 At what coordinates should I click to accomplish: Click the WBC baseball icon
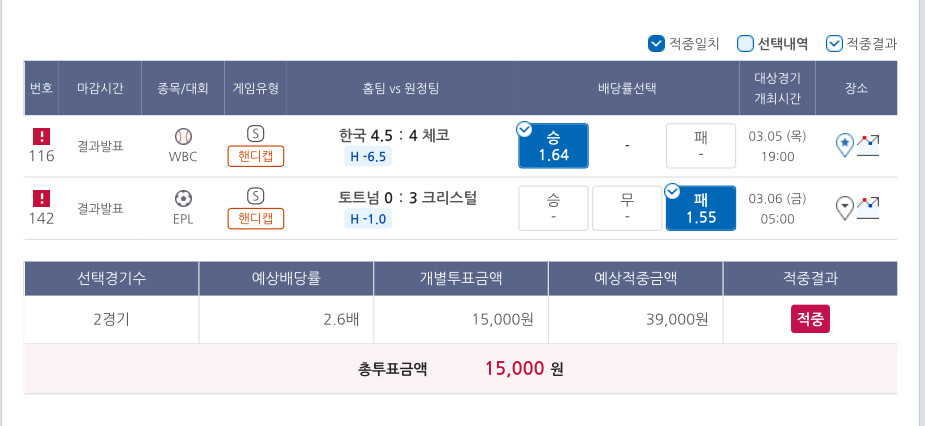(183, 136)
